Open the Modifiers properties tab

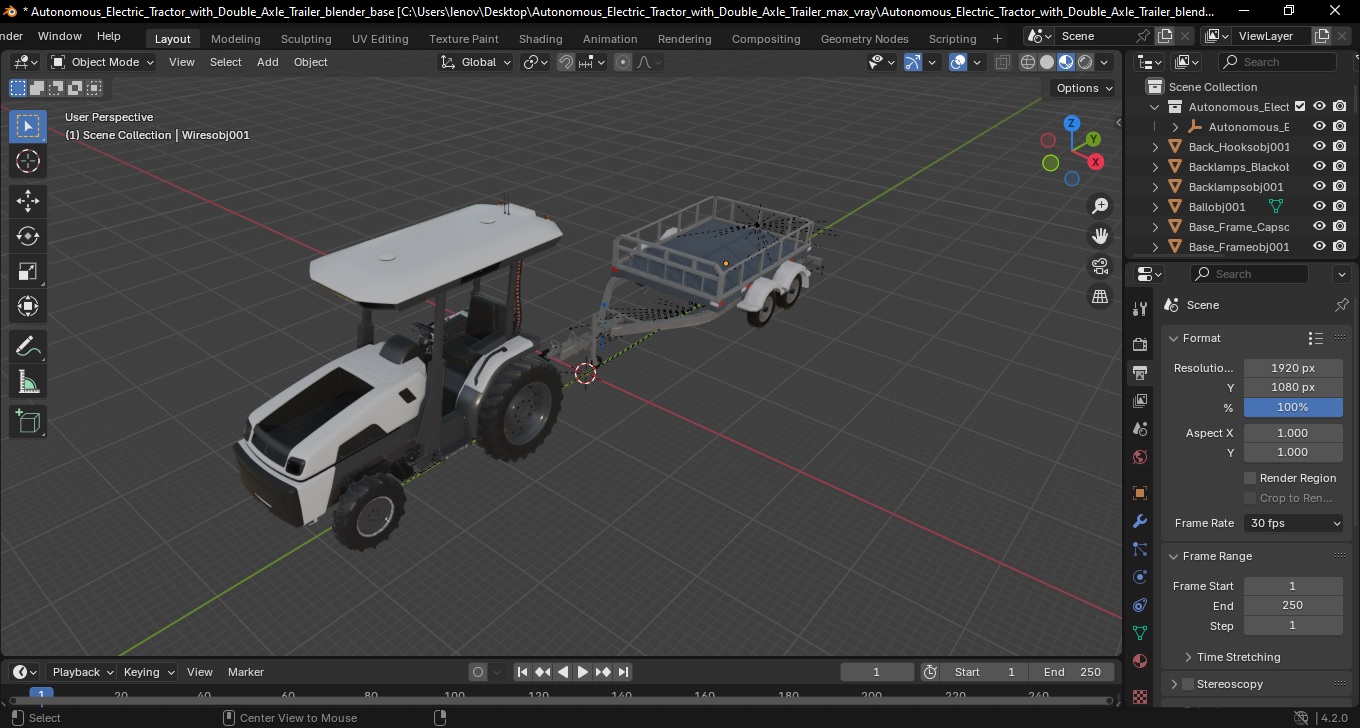pos(1140,521)
